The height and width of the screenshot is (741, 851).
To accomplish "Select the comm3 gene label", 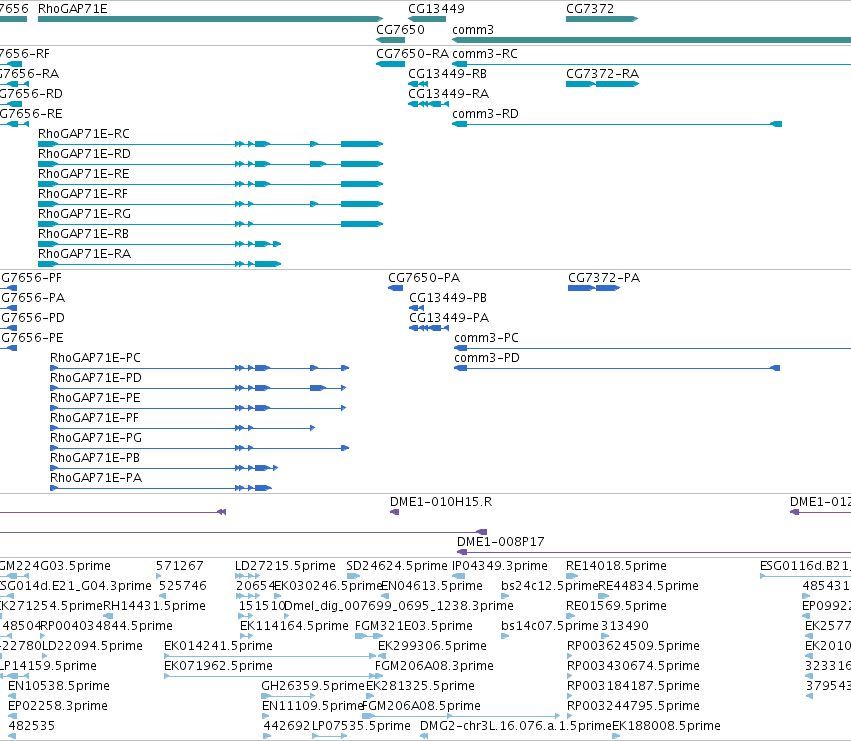I will (x=473, y=29).
